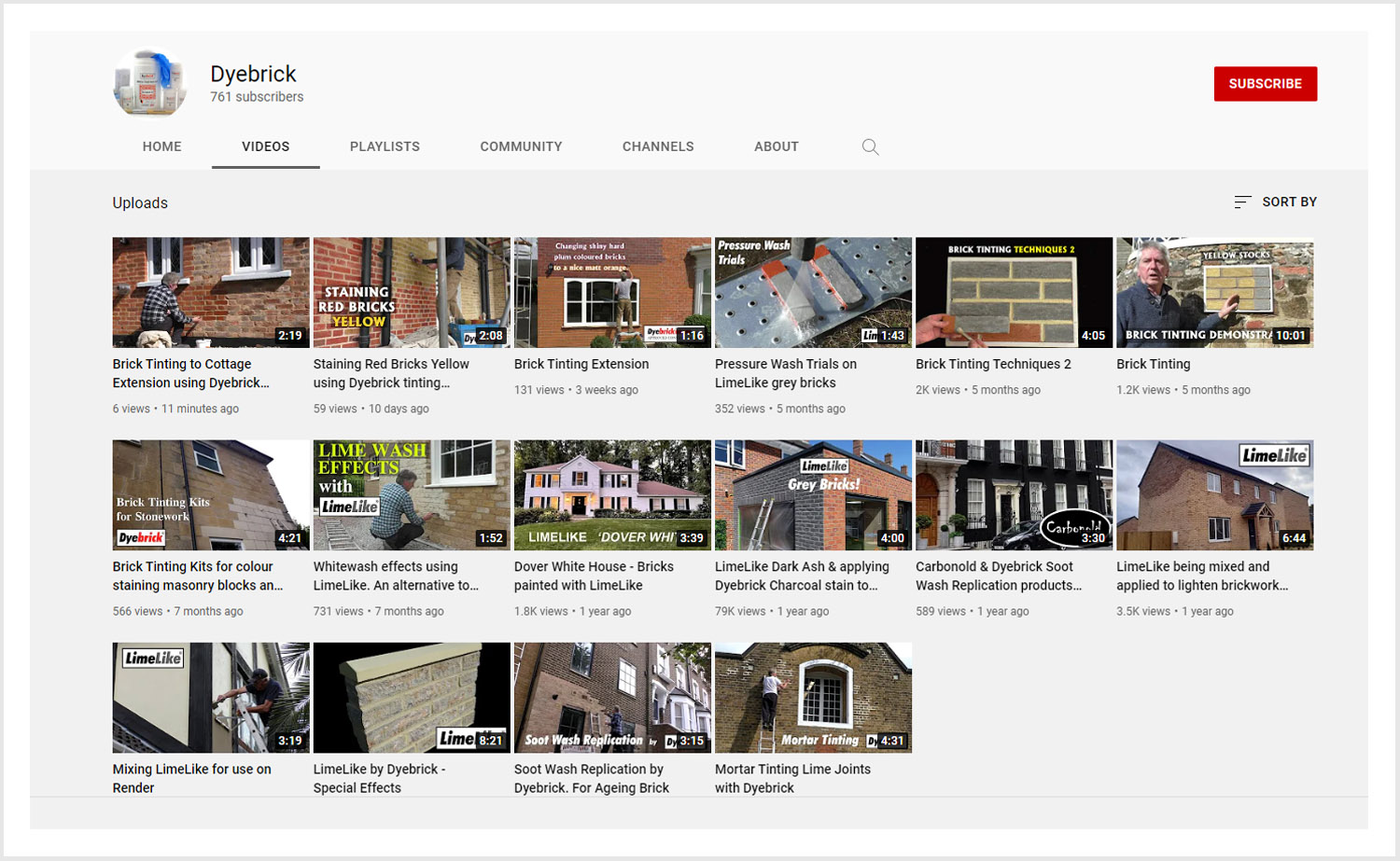Click the channel search magnifier icon
1400x861 pixels.
click(x=870, y=146)
